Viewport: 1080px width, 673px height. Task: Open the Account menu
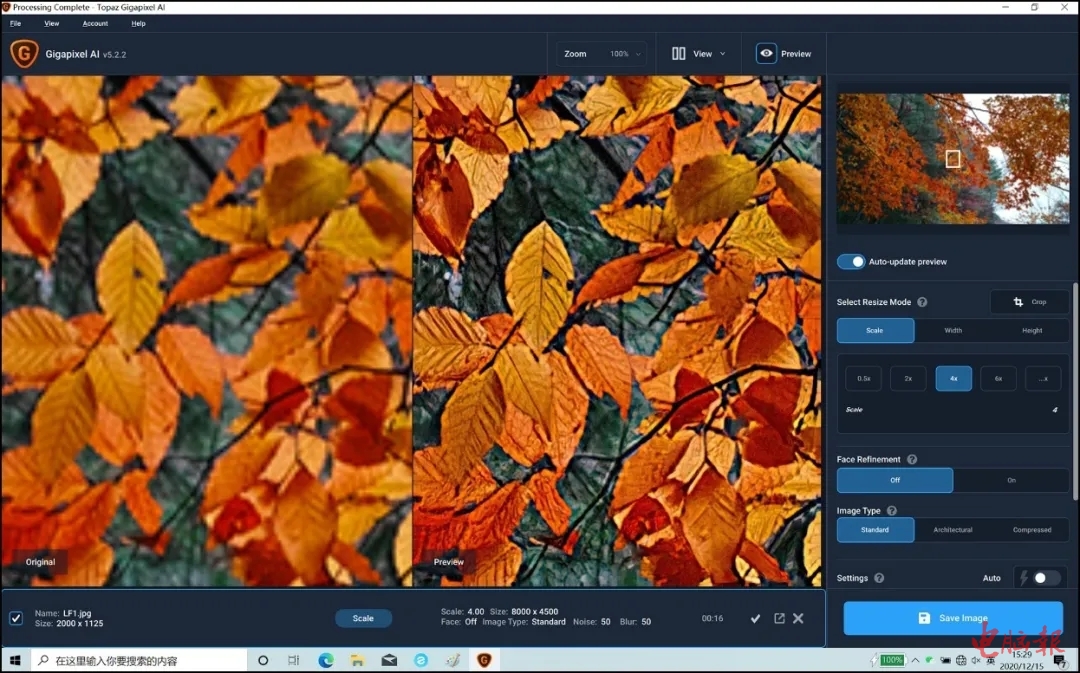[95, 23]
